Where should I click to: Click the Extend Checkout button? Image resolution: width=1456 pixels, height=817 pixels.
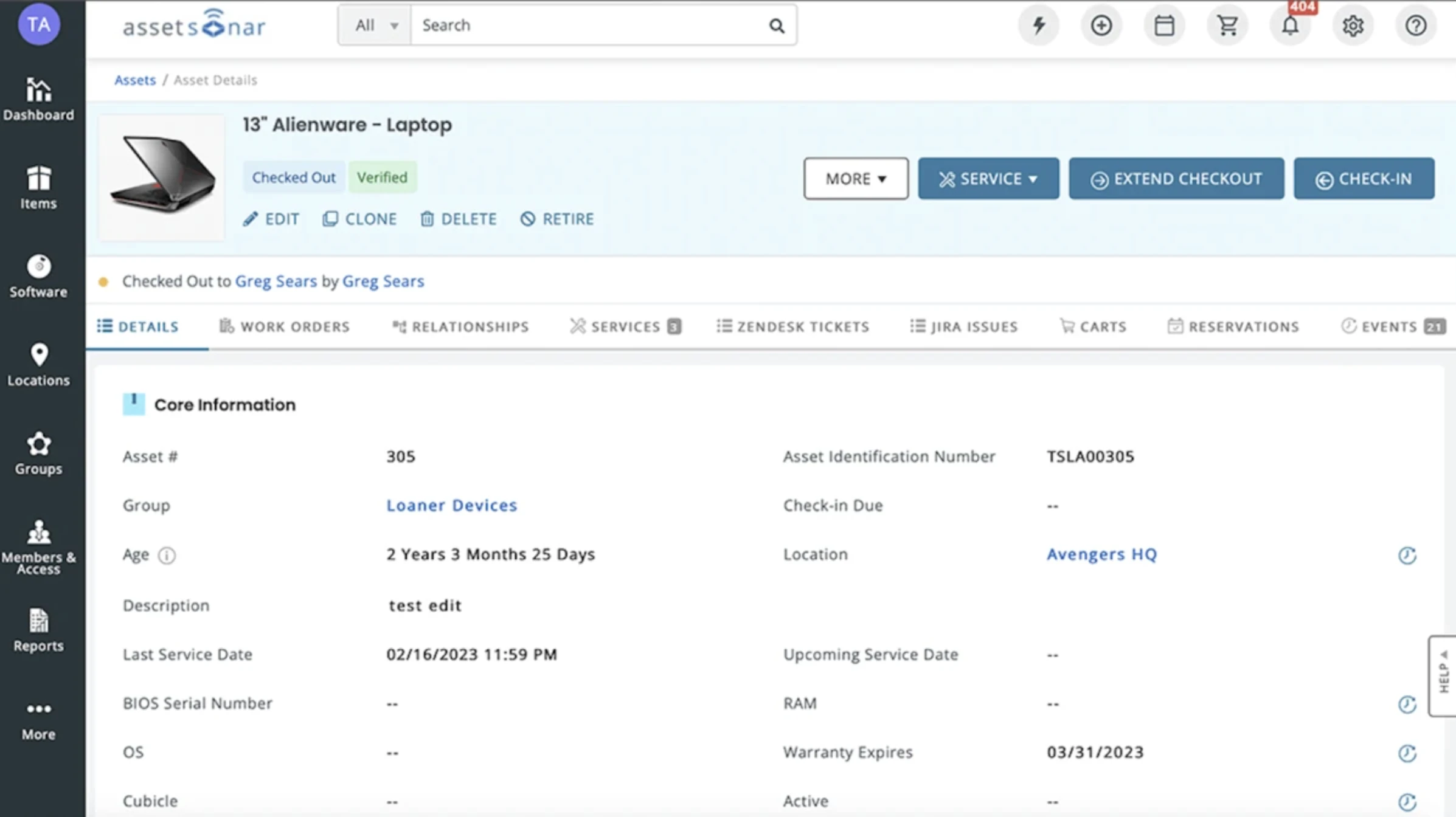point(1176,179)
